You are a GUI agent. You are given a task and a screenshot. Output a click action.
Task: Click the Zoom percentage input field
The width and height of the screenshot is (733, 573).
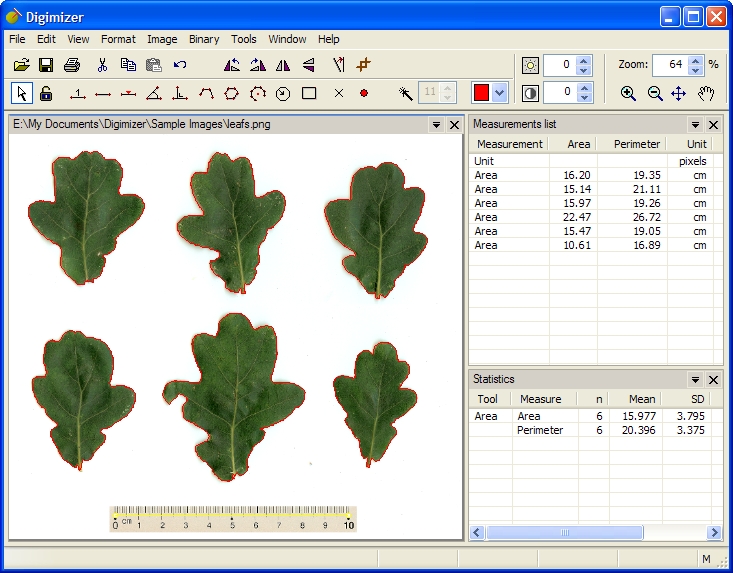(669, 65)
